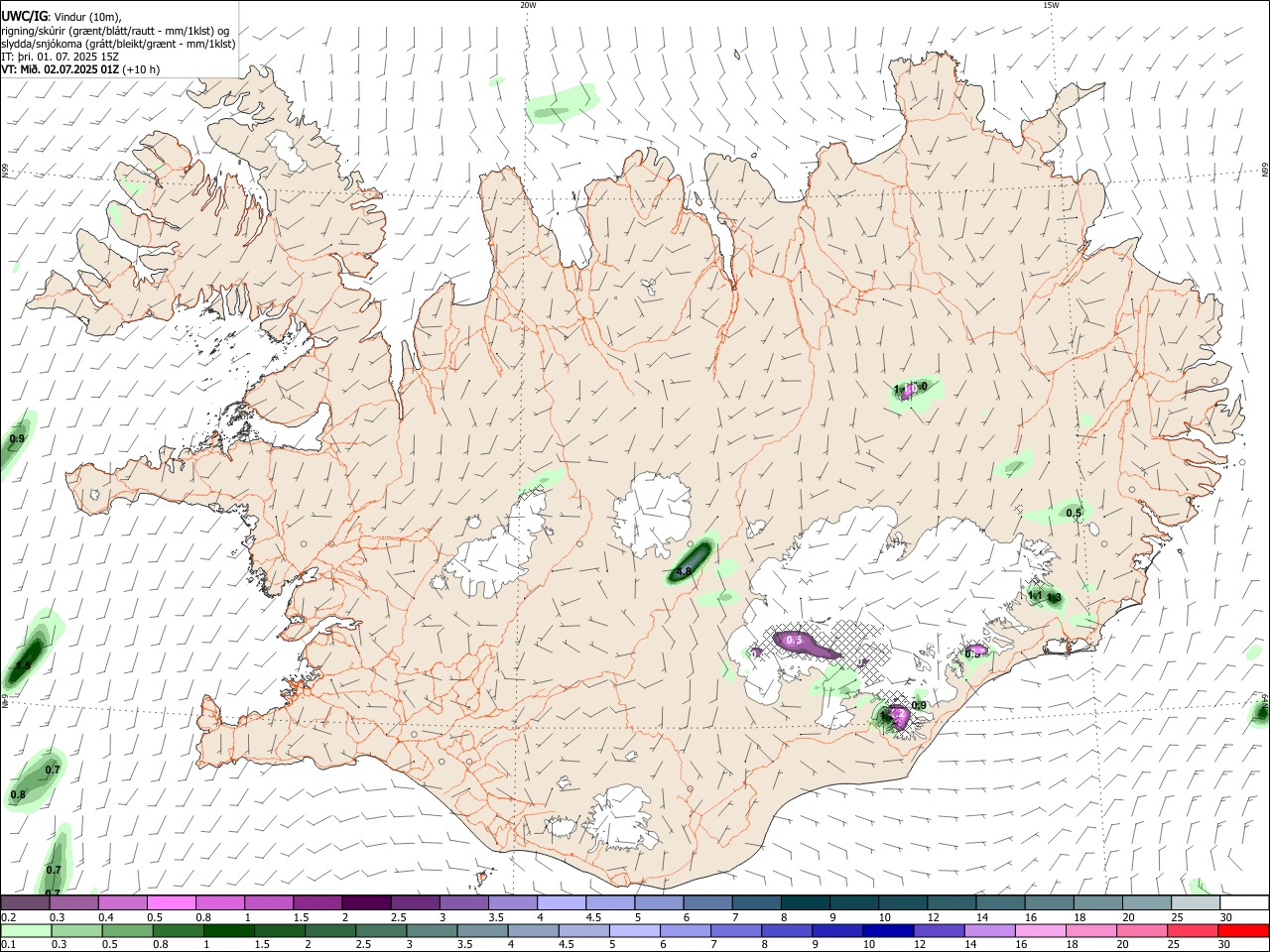Pick the light blue rain swatch between 5 and 6
Image resolution: width=1270 pixels, height=952 pixels.
tap(633, 930)
